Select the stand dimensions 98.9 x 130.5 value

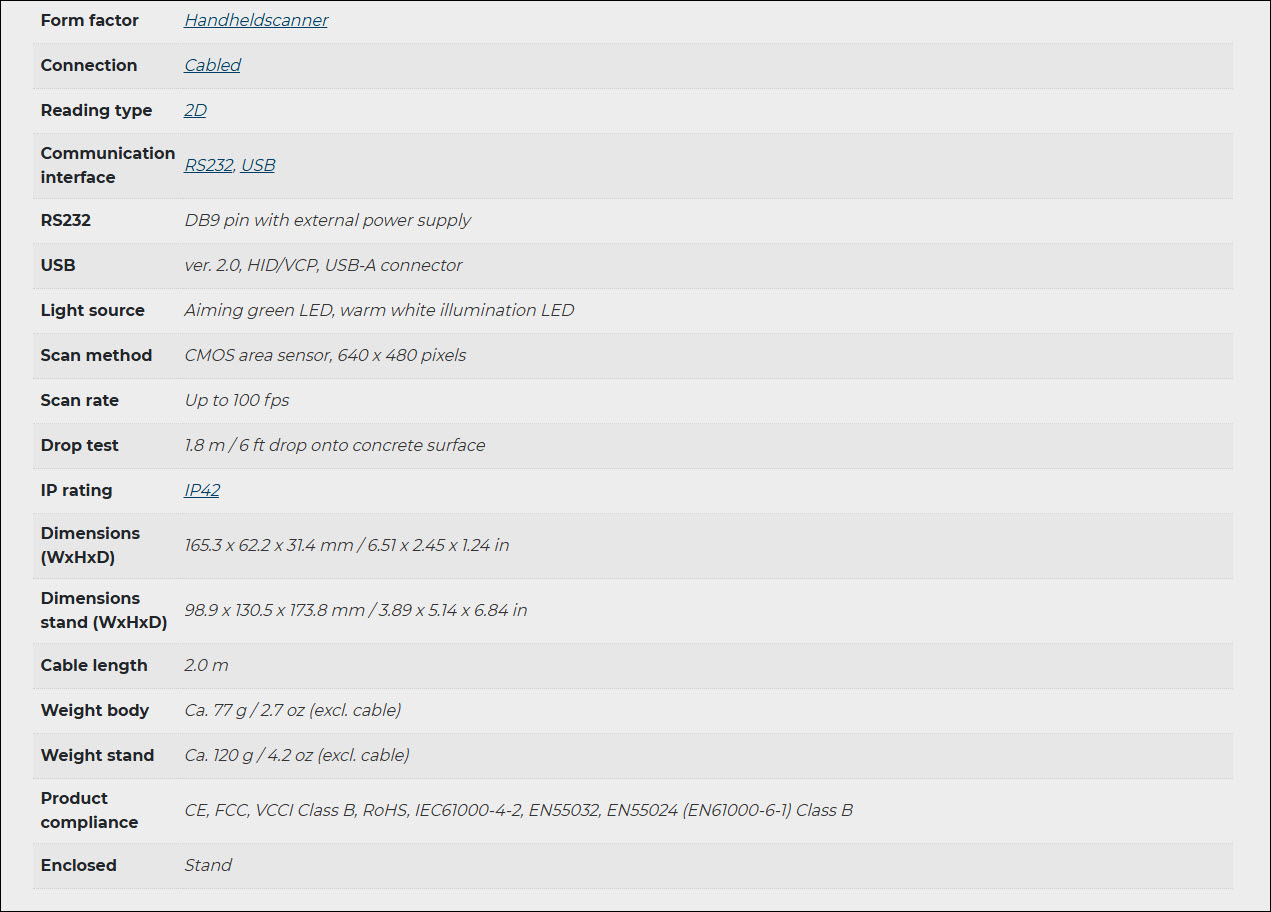pyautogui.click(x=355, y=610)
